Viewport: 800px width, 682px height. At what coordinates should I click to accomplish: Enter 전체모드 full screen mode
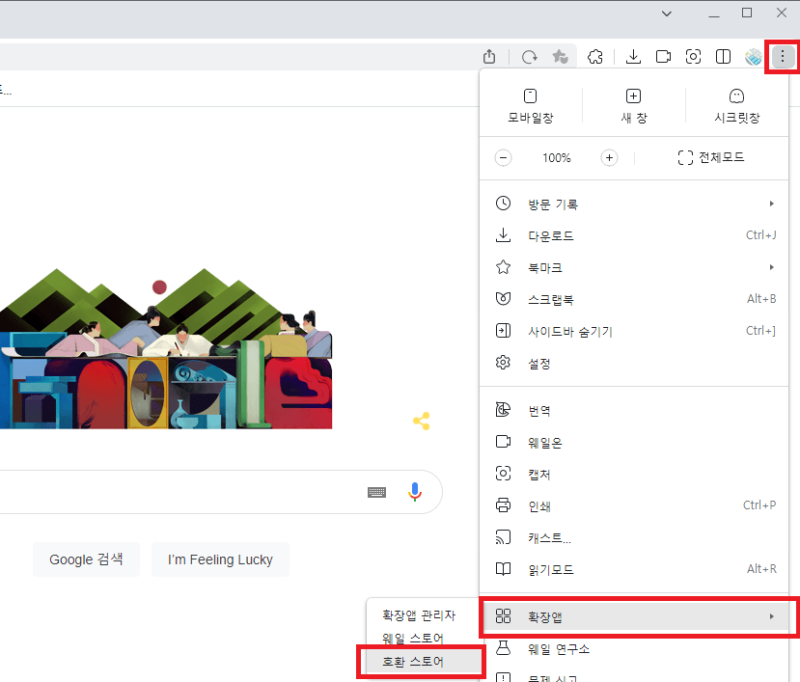[711, 158]
